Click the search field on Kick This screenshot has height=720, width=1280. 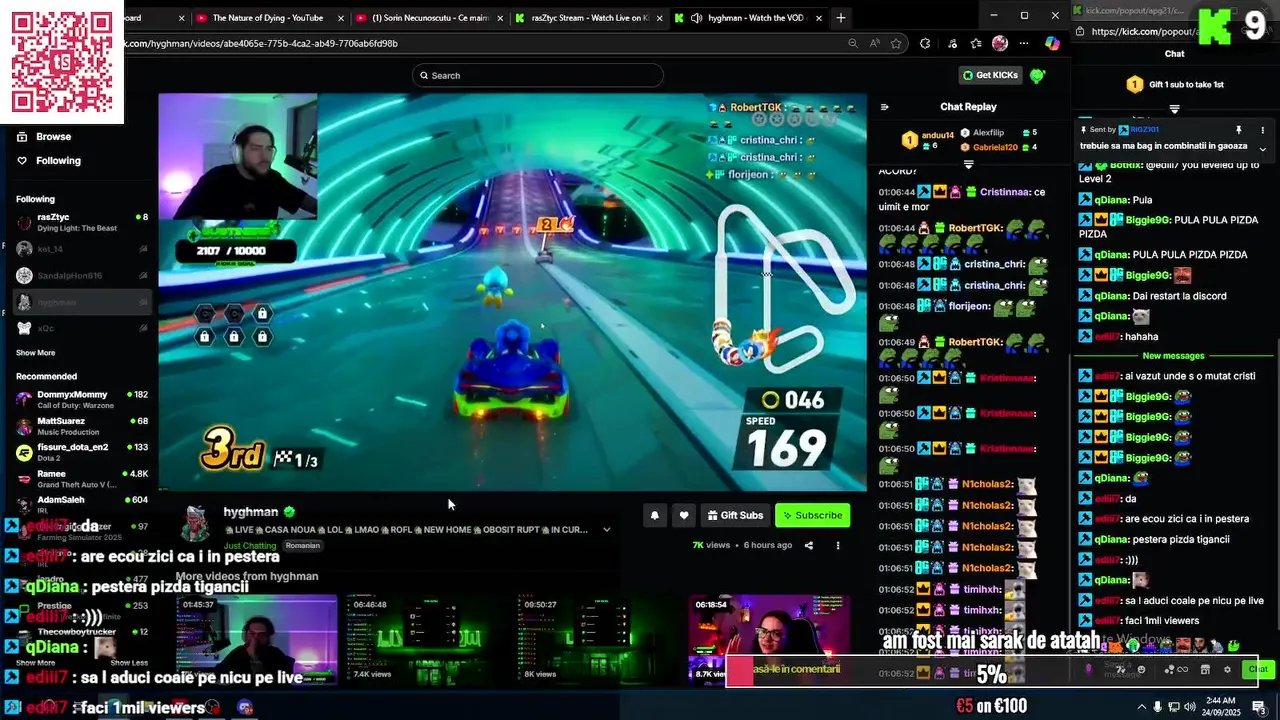(538, 75)
